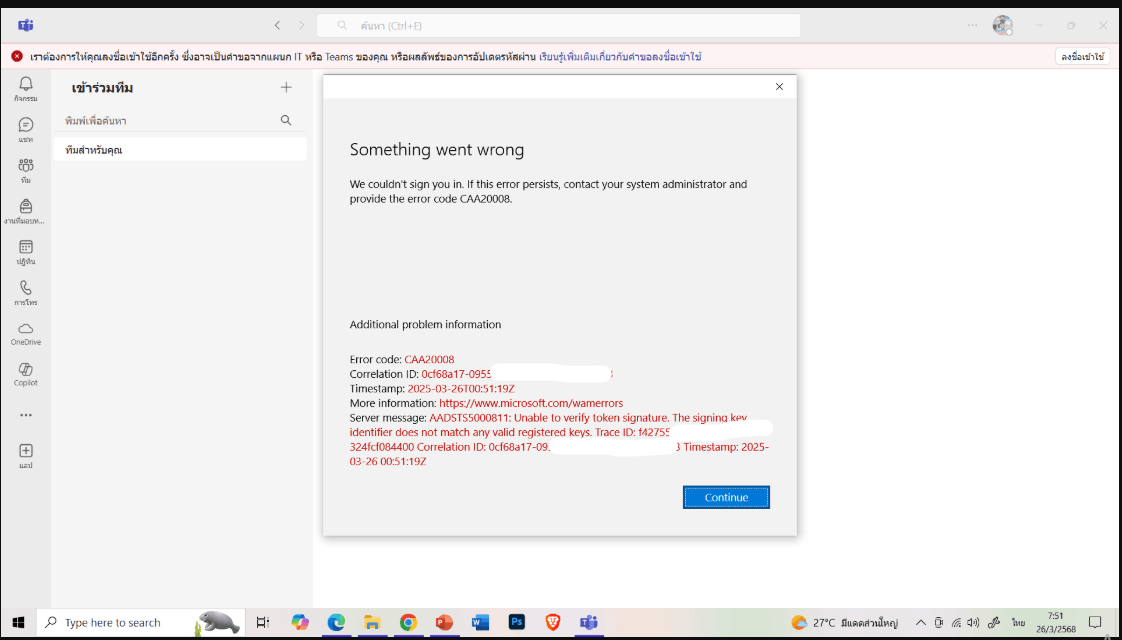Open Settings and more ellipsis in title bar
The height and width of the screenshot is (640, 1122).
pyautogui.click(x=972, y=25)
